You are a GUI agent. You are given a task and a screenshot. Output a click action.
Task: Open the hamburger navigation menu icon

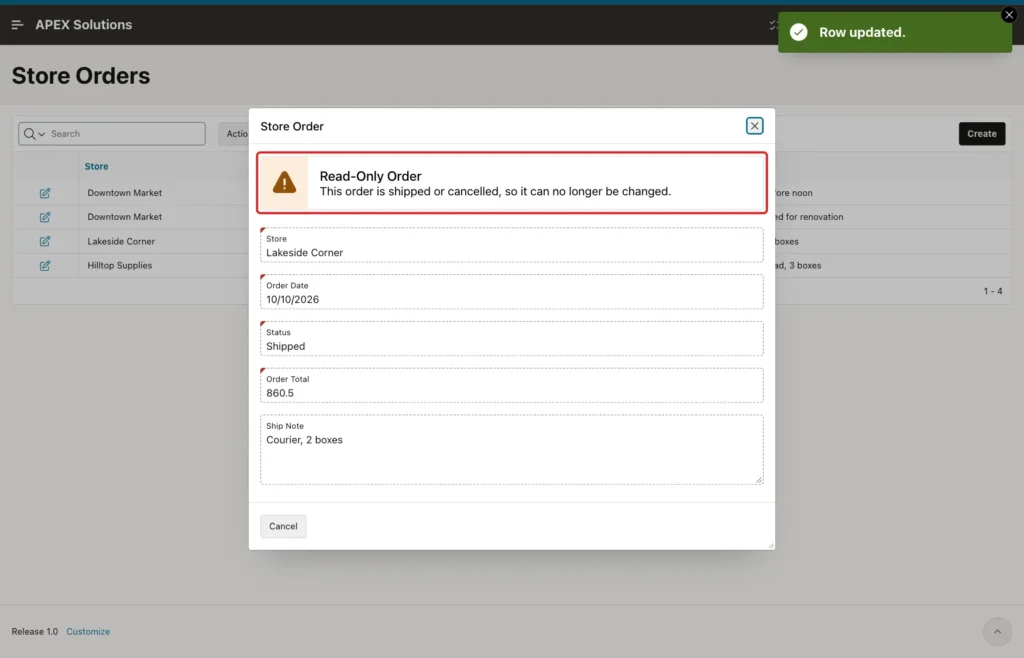(17, 25)
